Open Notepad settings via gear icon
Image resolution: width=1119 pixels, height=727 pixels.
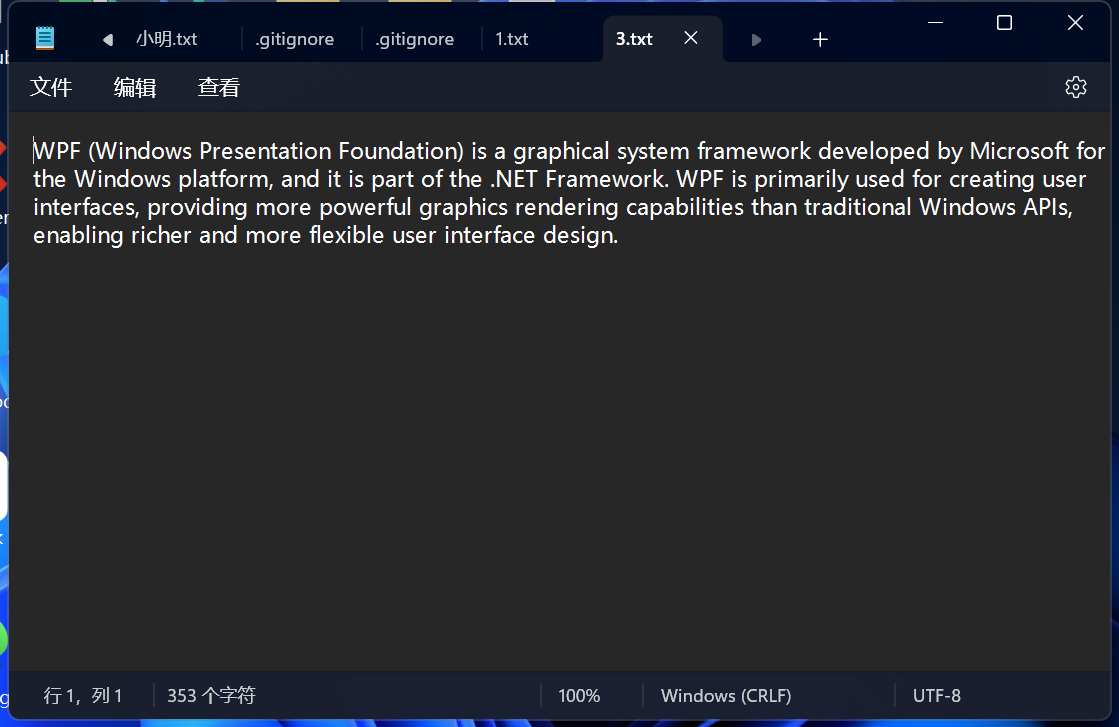(x=1075, y=87)
